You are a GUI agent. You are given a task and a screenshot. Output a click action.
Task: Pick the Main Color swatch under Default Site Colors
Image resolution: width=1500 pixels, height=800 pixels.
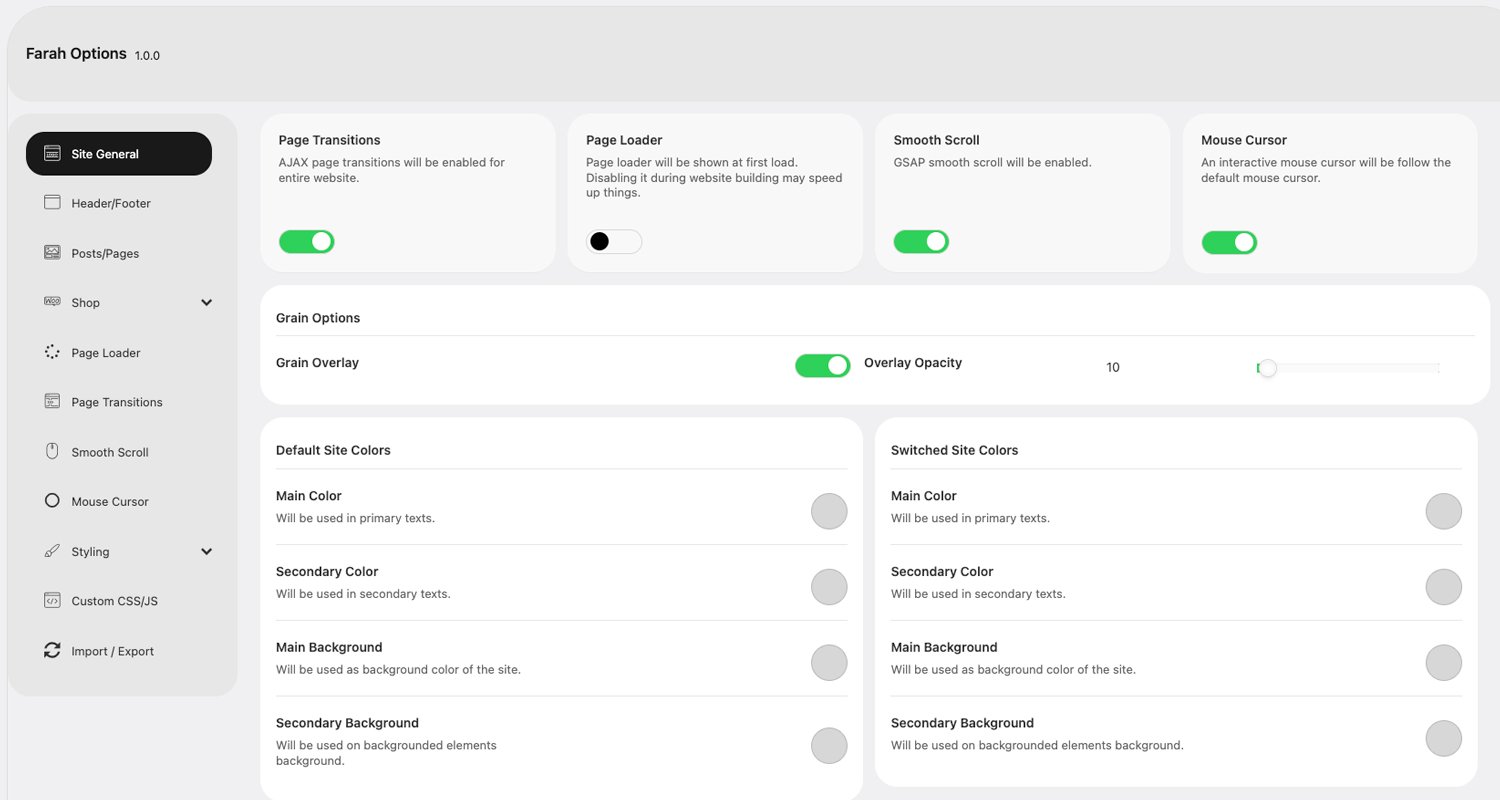(x=828, y=511)
